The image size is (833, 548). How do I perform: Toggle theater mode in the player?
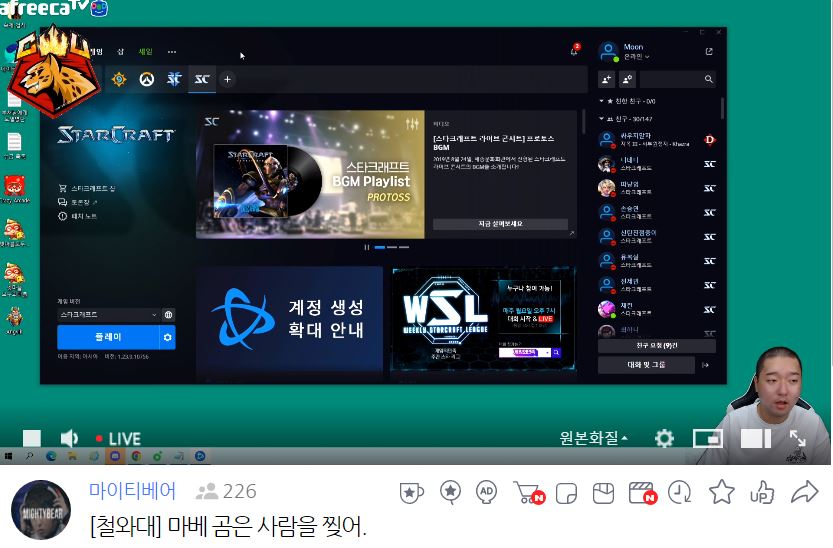click(x=755, y=439)
